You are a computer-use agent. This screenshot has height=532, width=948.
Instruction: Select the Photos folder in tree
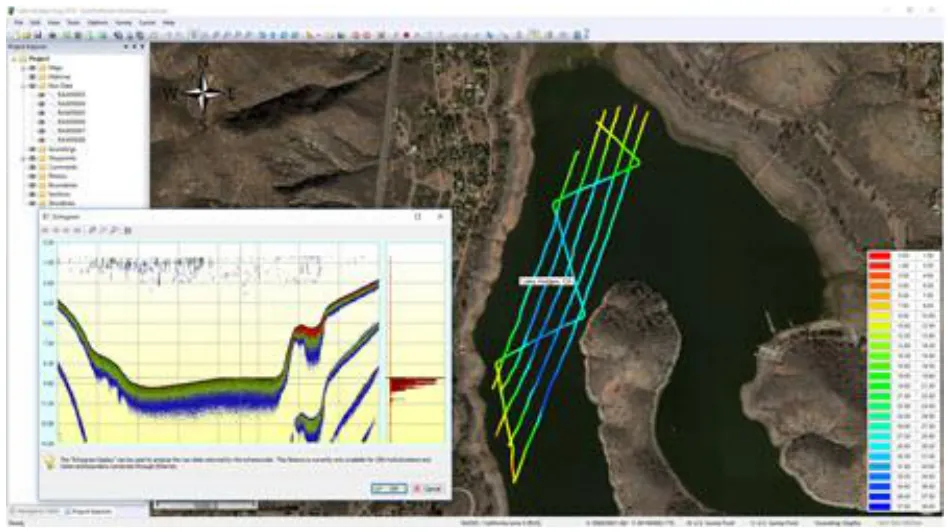click(58, 176)
